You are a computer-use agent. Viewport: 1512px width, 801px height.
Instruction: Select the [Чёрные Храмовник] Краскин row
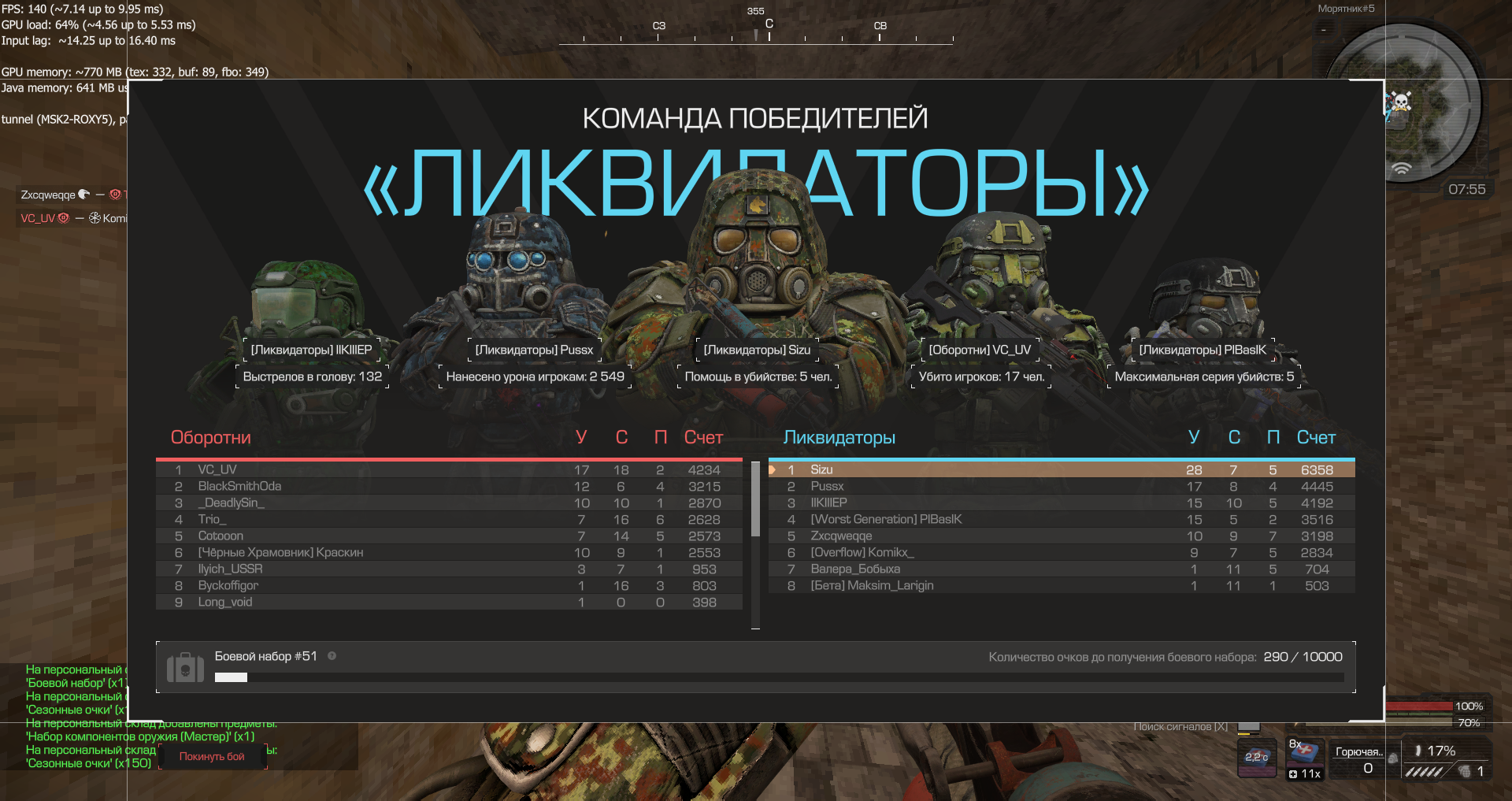tap(449, 553)
